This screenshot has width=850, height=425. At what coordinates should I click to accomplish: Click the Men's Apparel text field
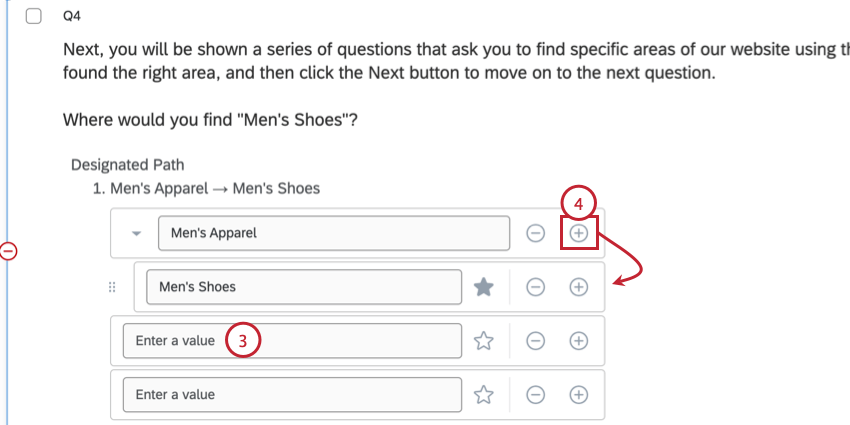(334, 233)
